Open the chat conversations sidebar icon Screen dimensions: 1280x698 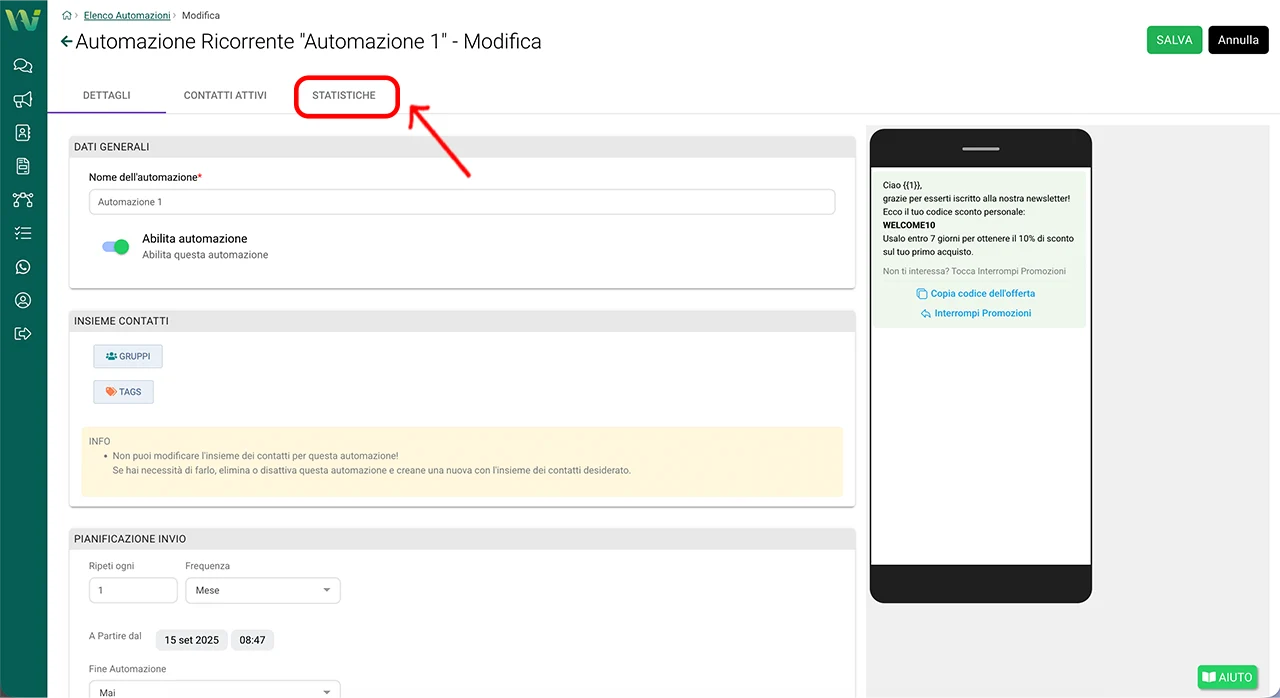22,66
